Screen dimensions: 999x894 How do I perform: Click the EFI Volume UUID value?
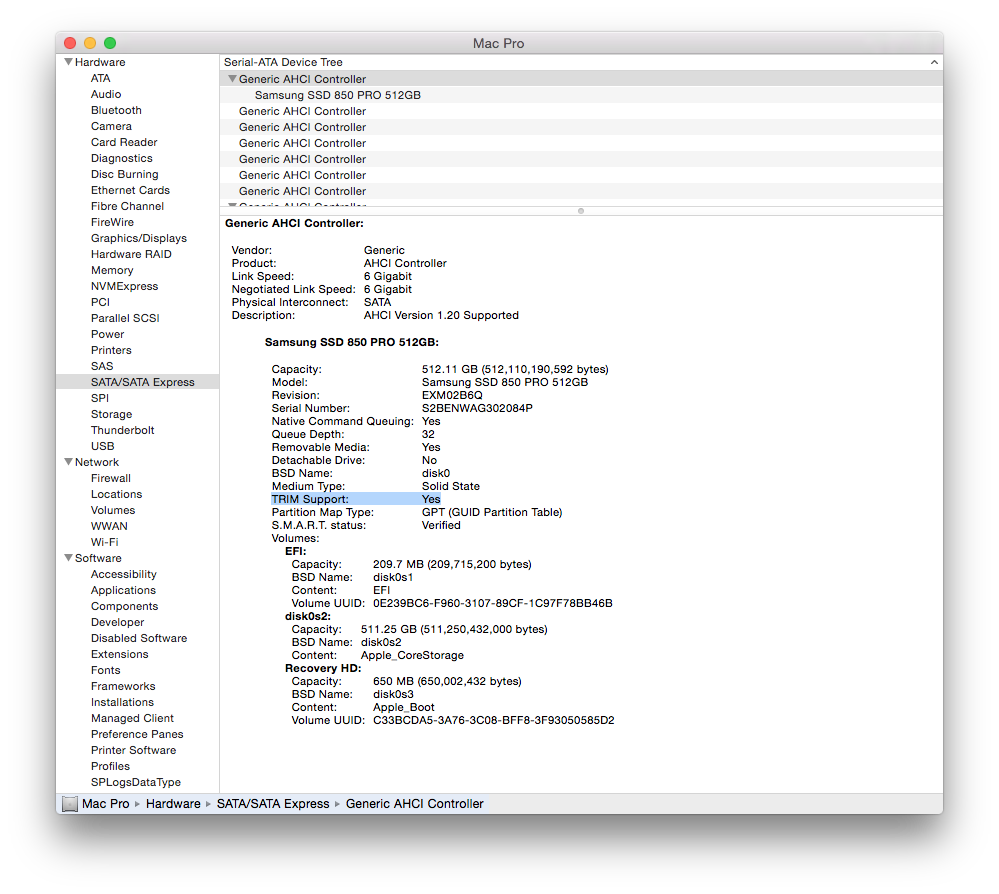pyautogui.click(x=492, y=603)
